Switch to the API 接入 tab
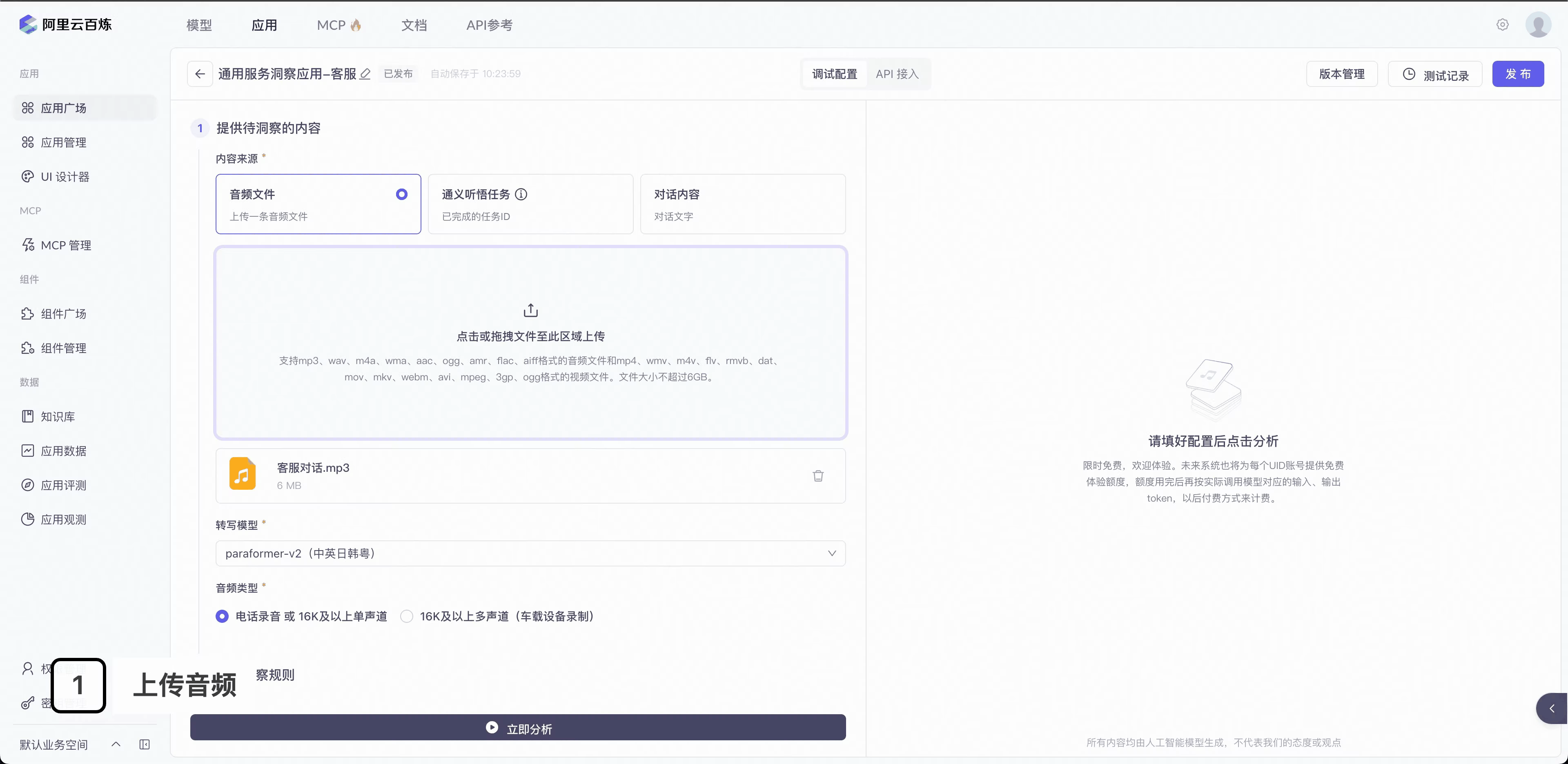Screen dimensions: 1568x764 point(897,73)
